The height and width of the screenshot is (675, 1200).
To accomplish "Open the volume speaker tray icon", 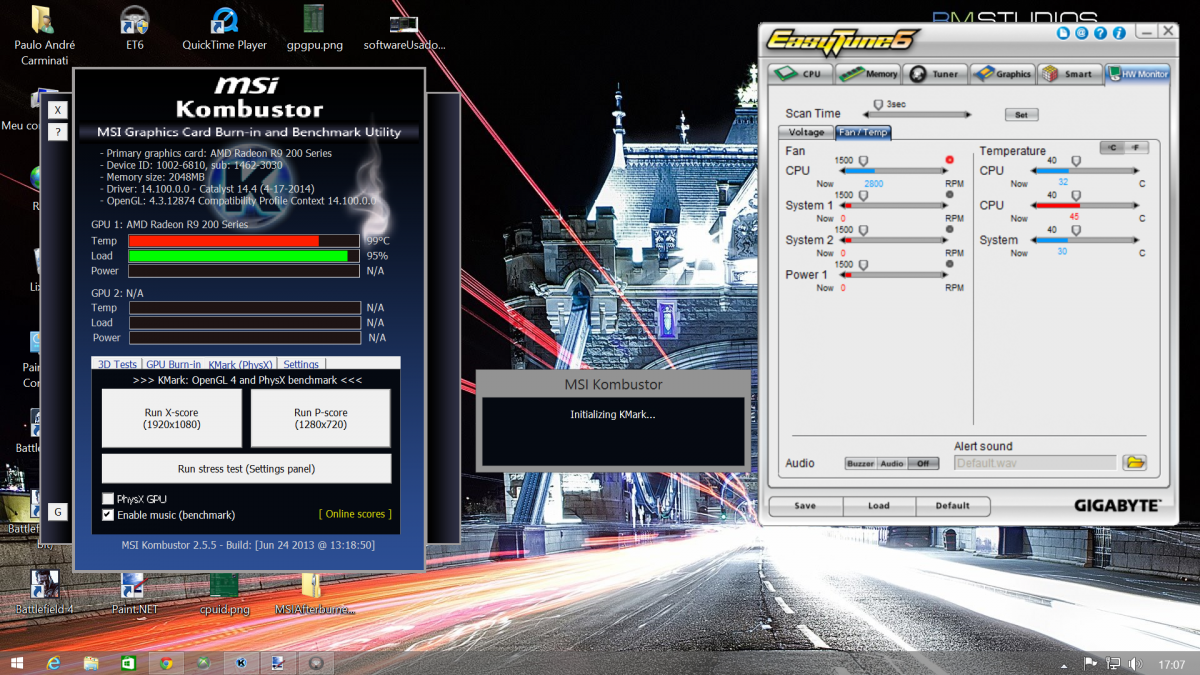I will [1135, 663].
